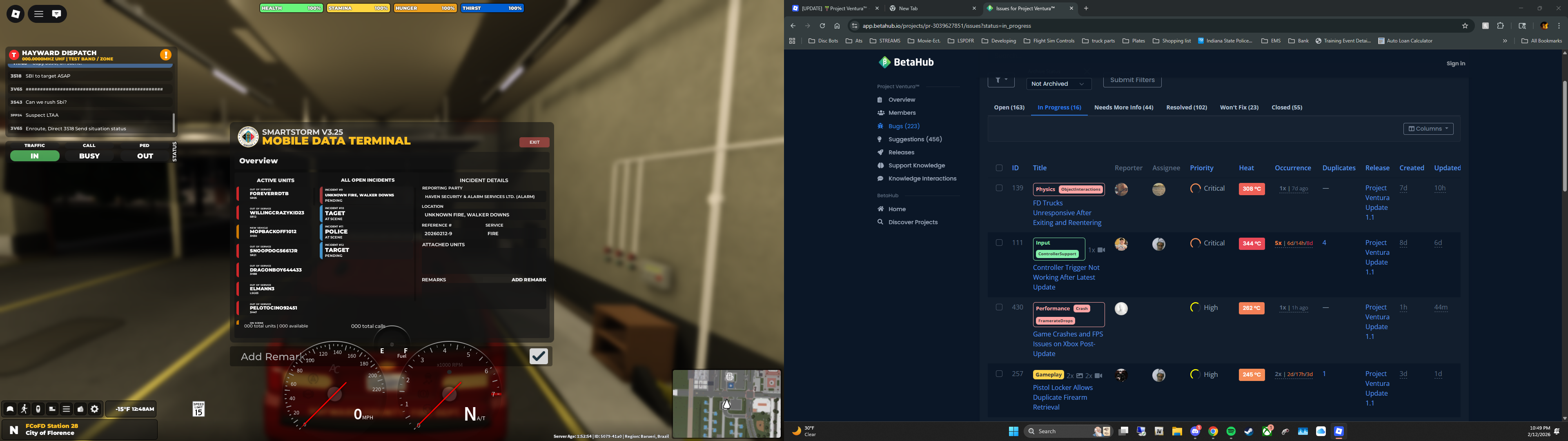Open the gear settings icon in game toolbar
Image resolution: width=1568 pixels, height=441 pixels.
94,409
